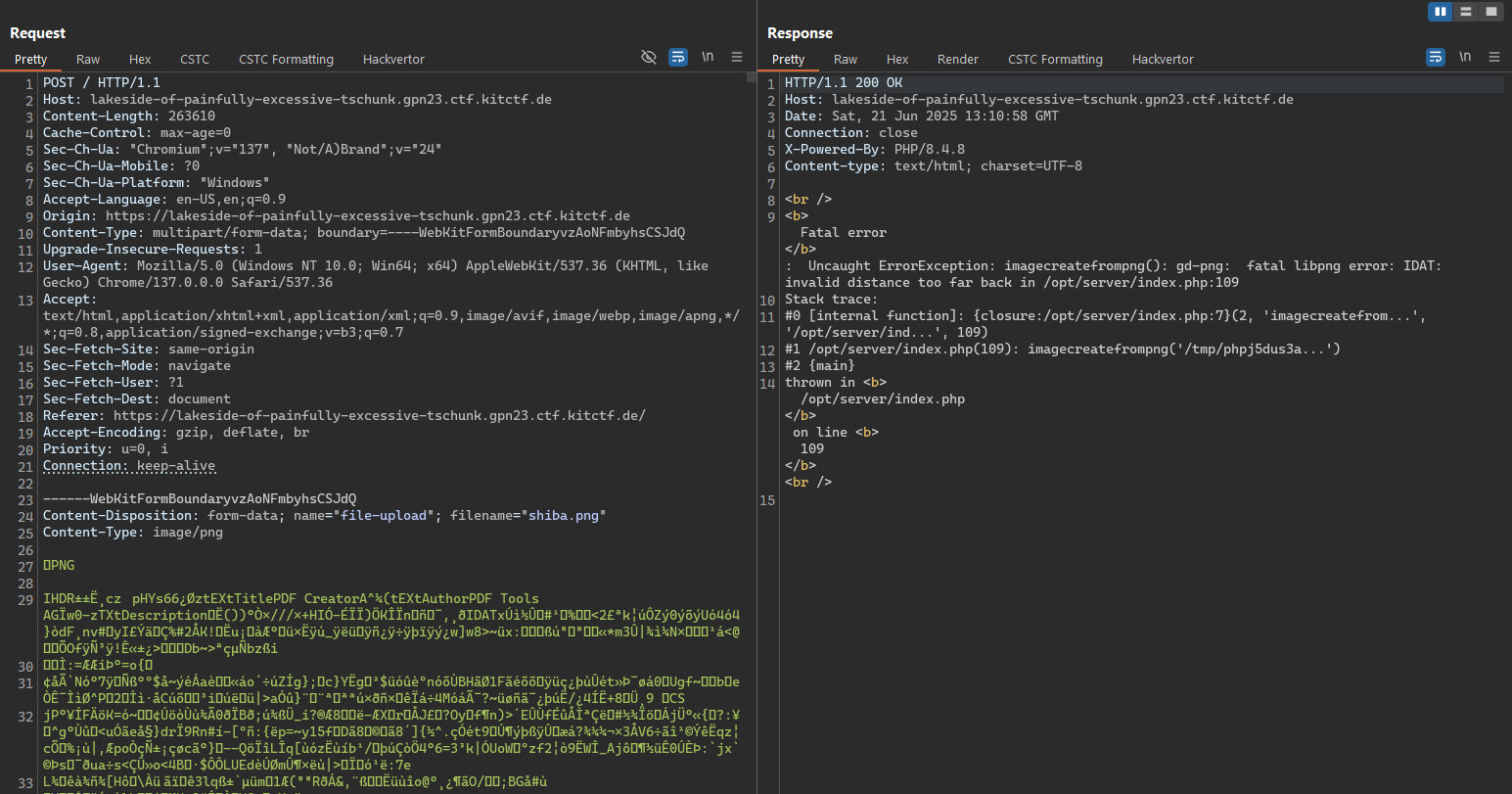The width and height of the screenshot is (1512, 794).
Task: Click the 'Uncaught ErrorException' message line
Action: point(1114,273)
